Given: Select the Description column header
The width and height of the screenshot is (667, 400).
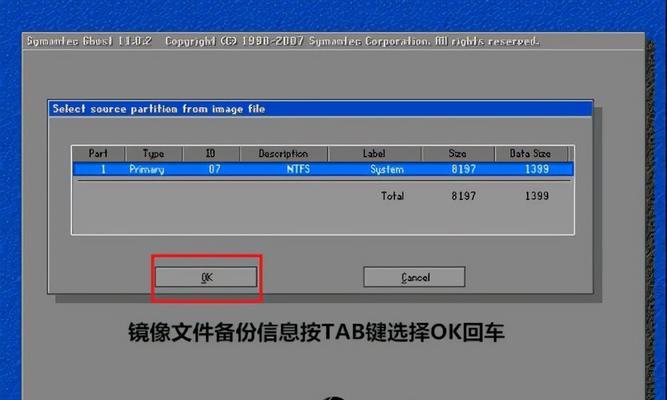Looking at the screenshot, I should click(x=283, y=154).
